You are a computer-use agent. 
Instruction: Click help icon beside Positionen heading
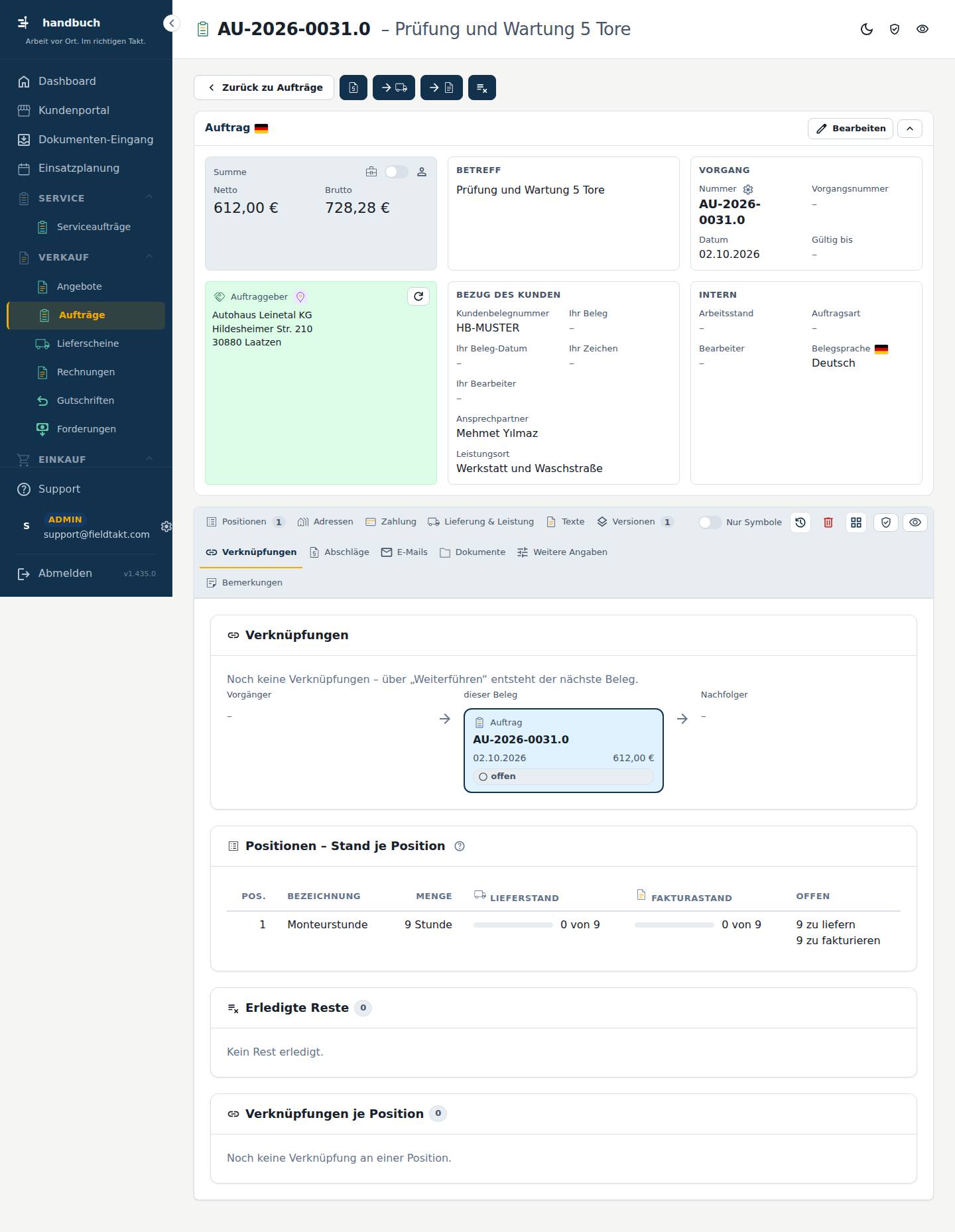[460, 846]
